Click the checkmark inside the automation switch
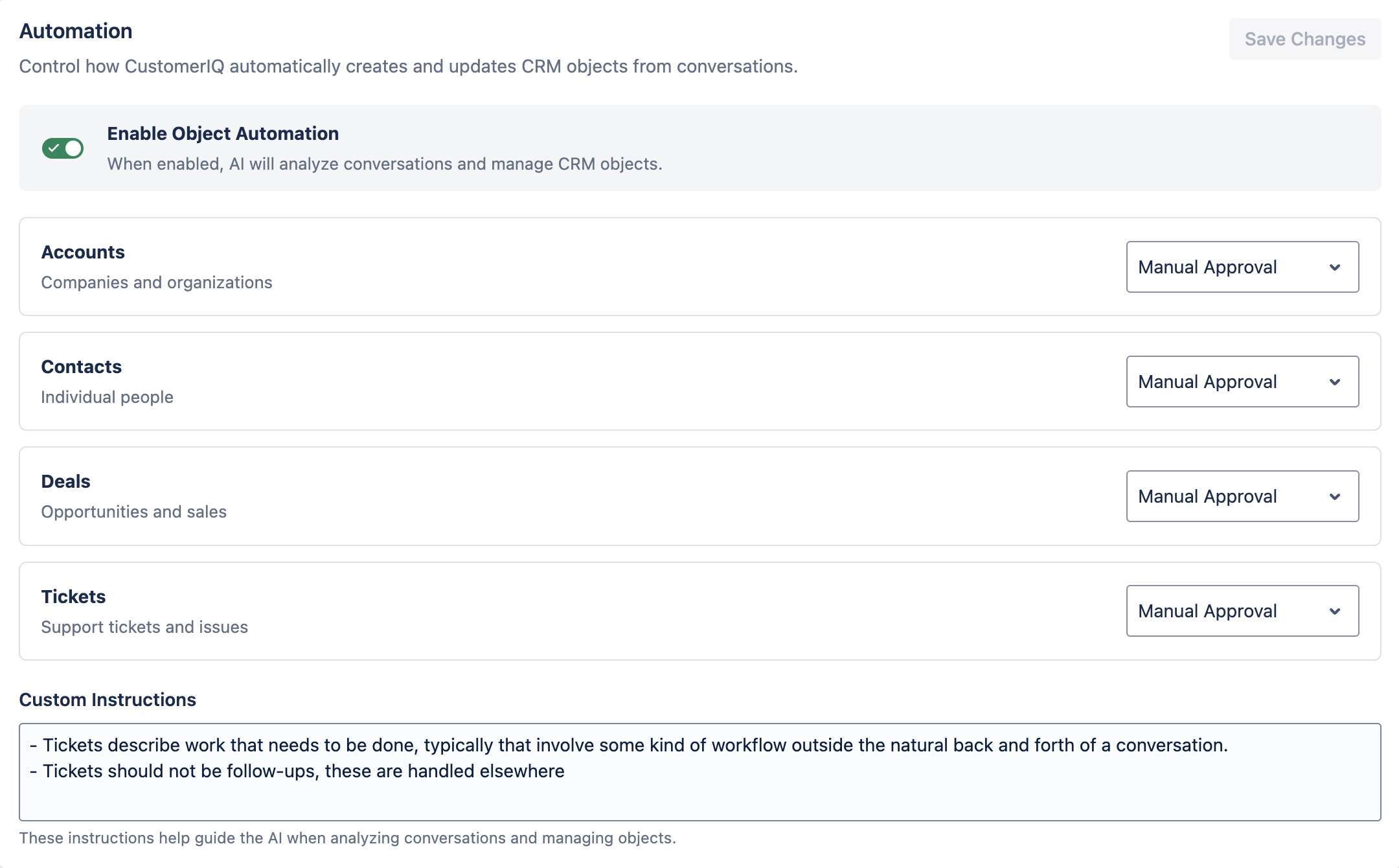1399x868 pixels. click(x=54, y=148)
